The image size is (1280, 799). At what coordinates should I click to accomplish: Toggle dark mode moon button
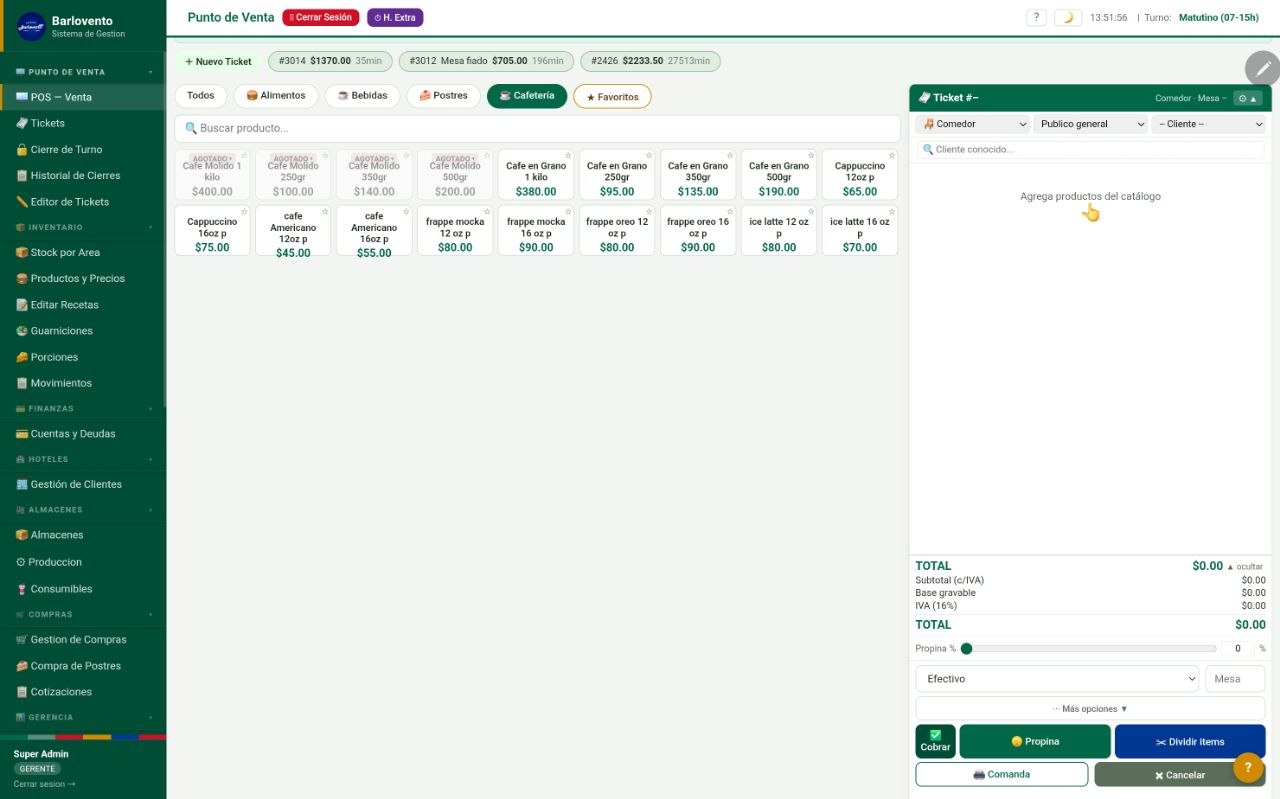tap(1068, 17)
